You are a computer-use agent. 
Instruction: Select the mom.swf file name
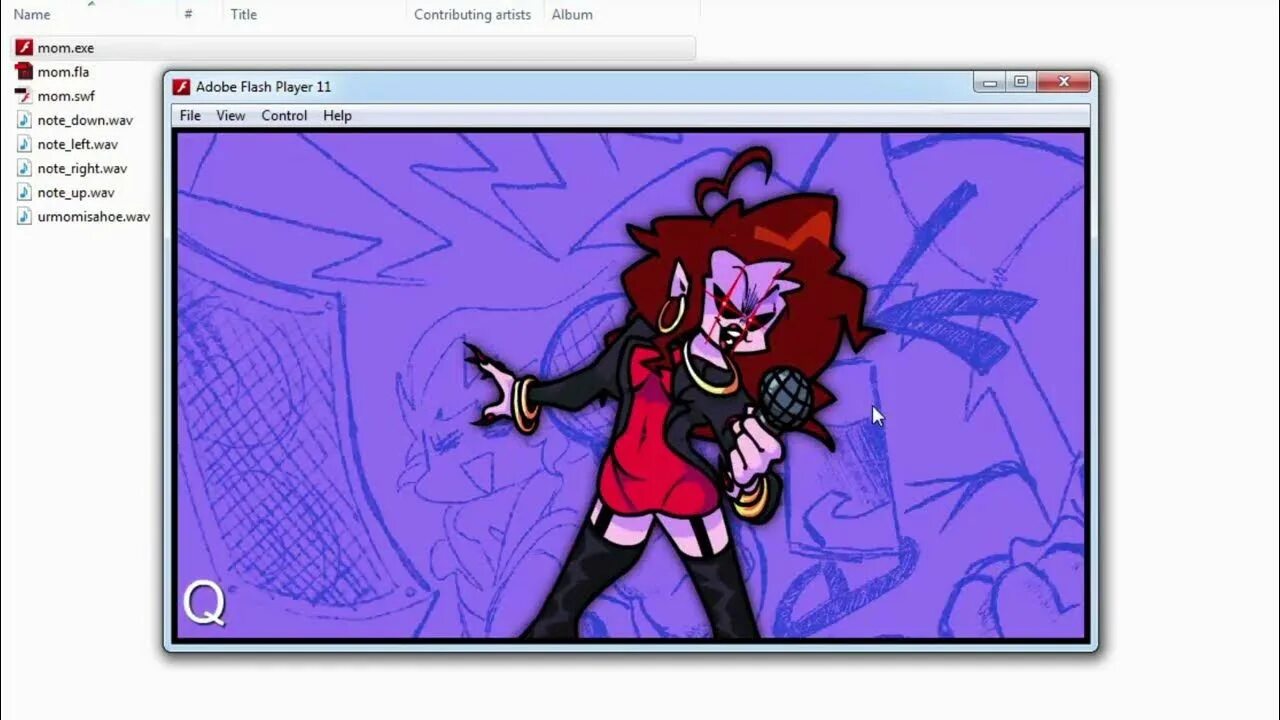point(66,95)
